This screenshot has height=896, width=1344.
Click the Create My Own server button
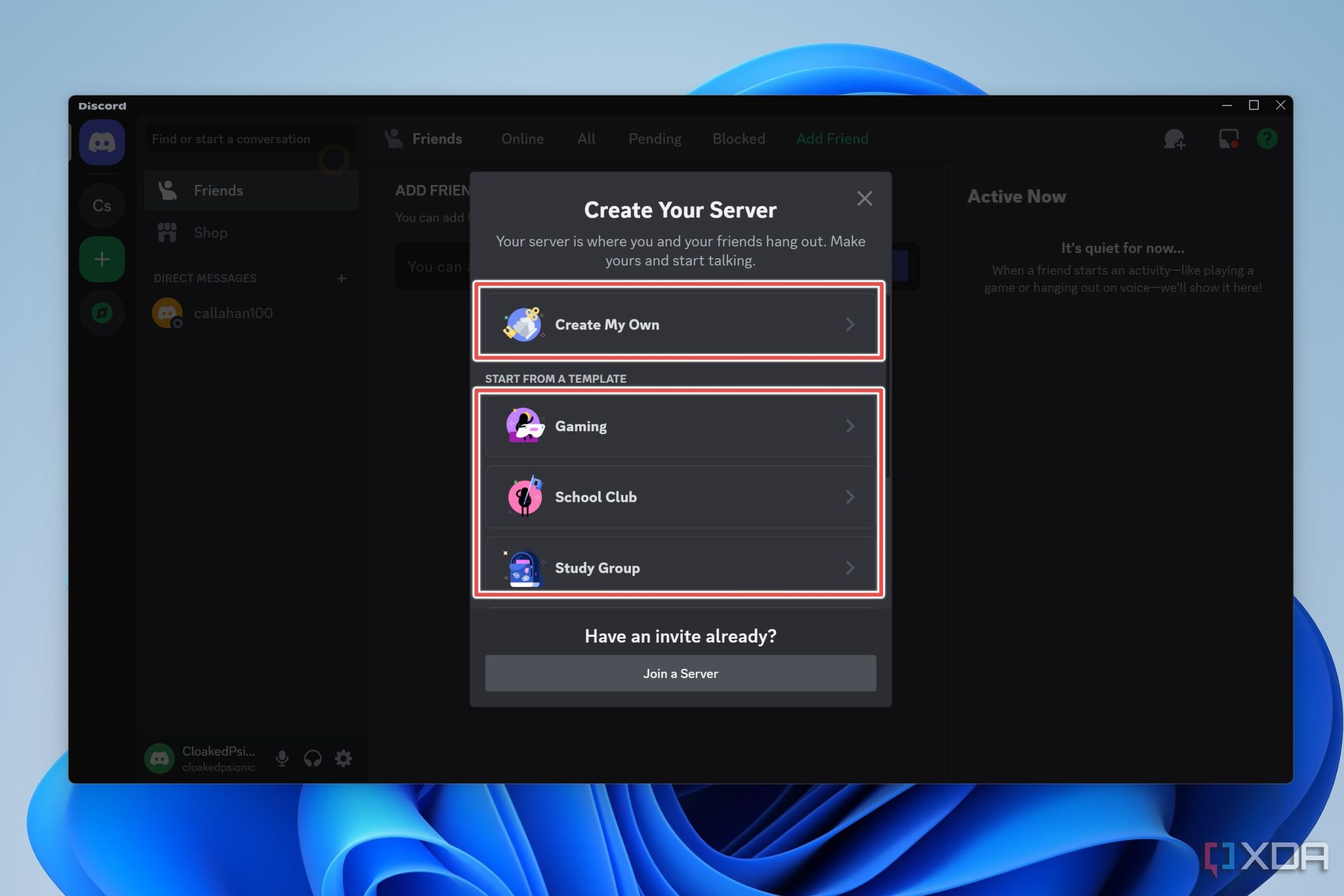pyautogui.click(x=680, y=324)
